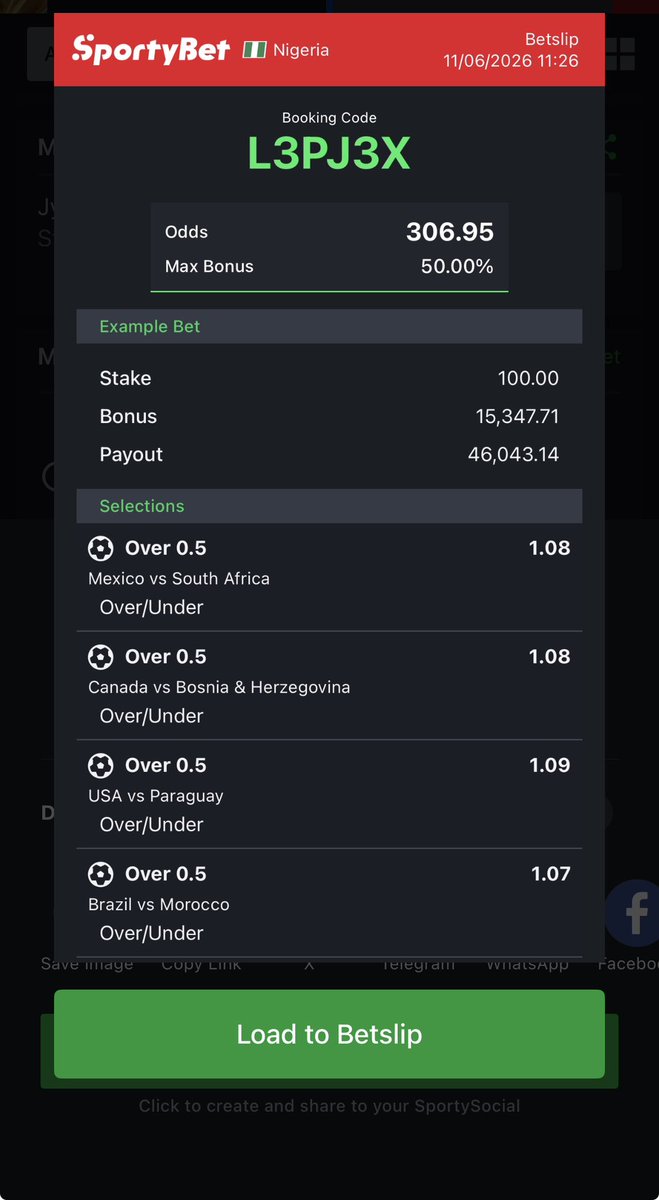Viewport: 659px width, 1200px height.
Task: Click green share icon behind the popup
Action: point(611,150)
